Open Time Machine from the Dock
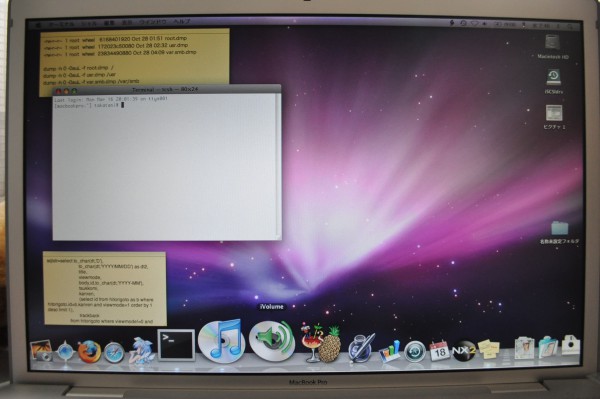The height and width of the screenshot is (399, 600). tap(415, 351)
